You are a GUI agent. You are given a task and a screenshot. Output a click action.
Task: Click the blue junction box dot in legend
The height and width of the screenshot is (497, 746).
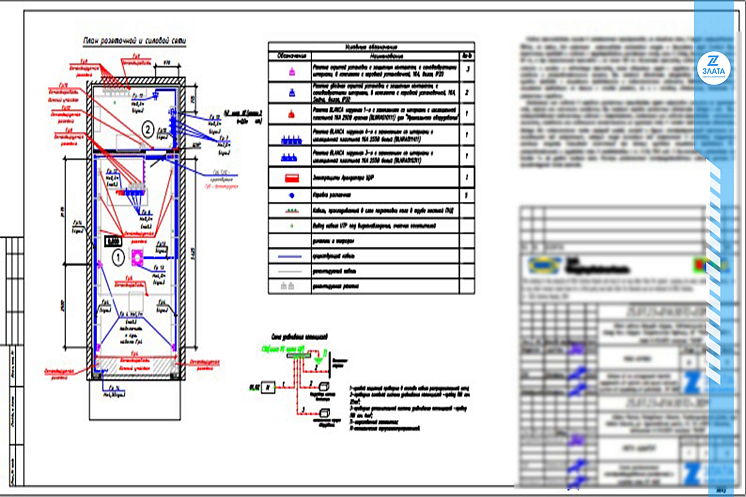tap(290, 194)
